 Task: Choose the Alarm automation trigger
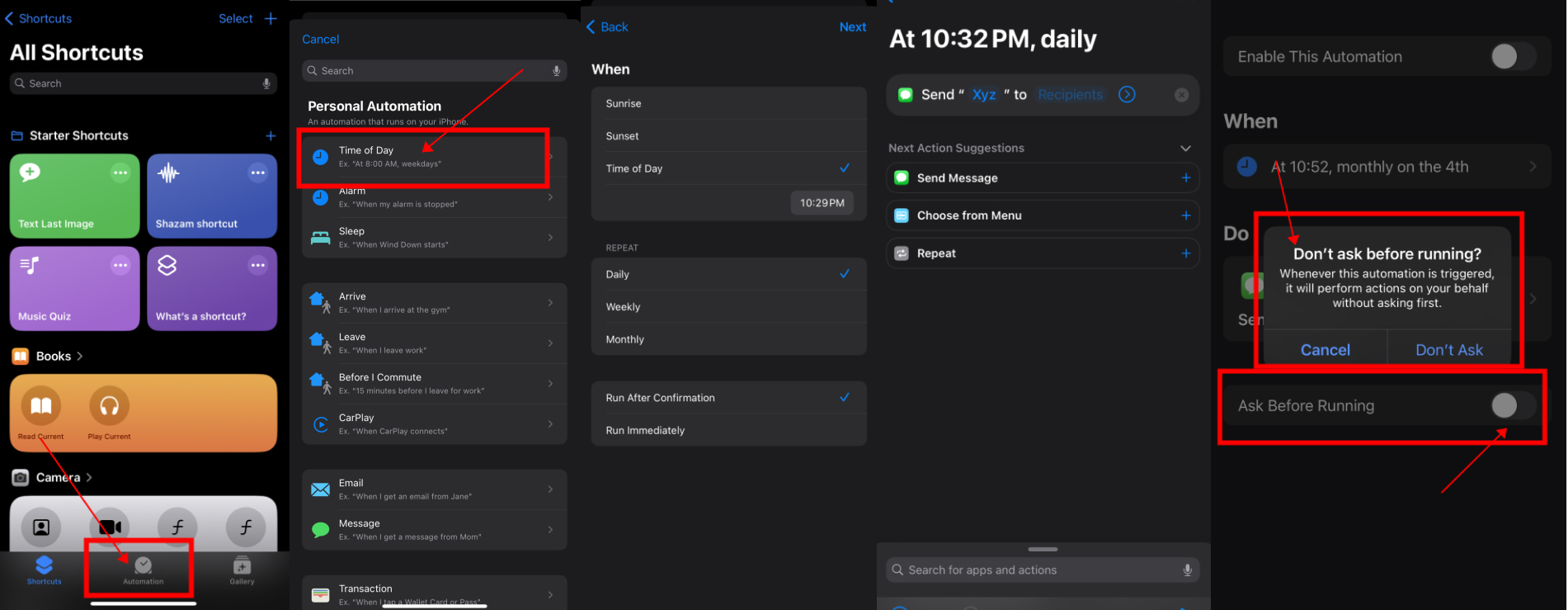click(x=434, y=197)
